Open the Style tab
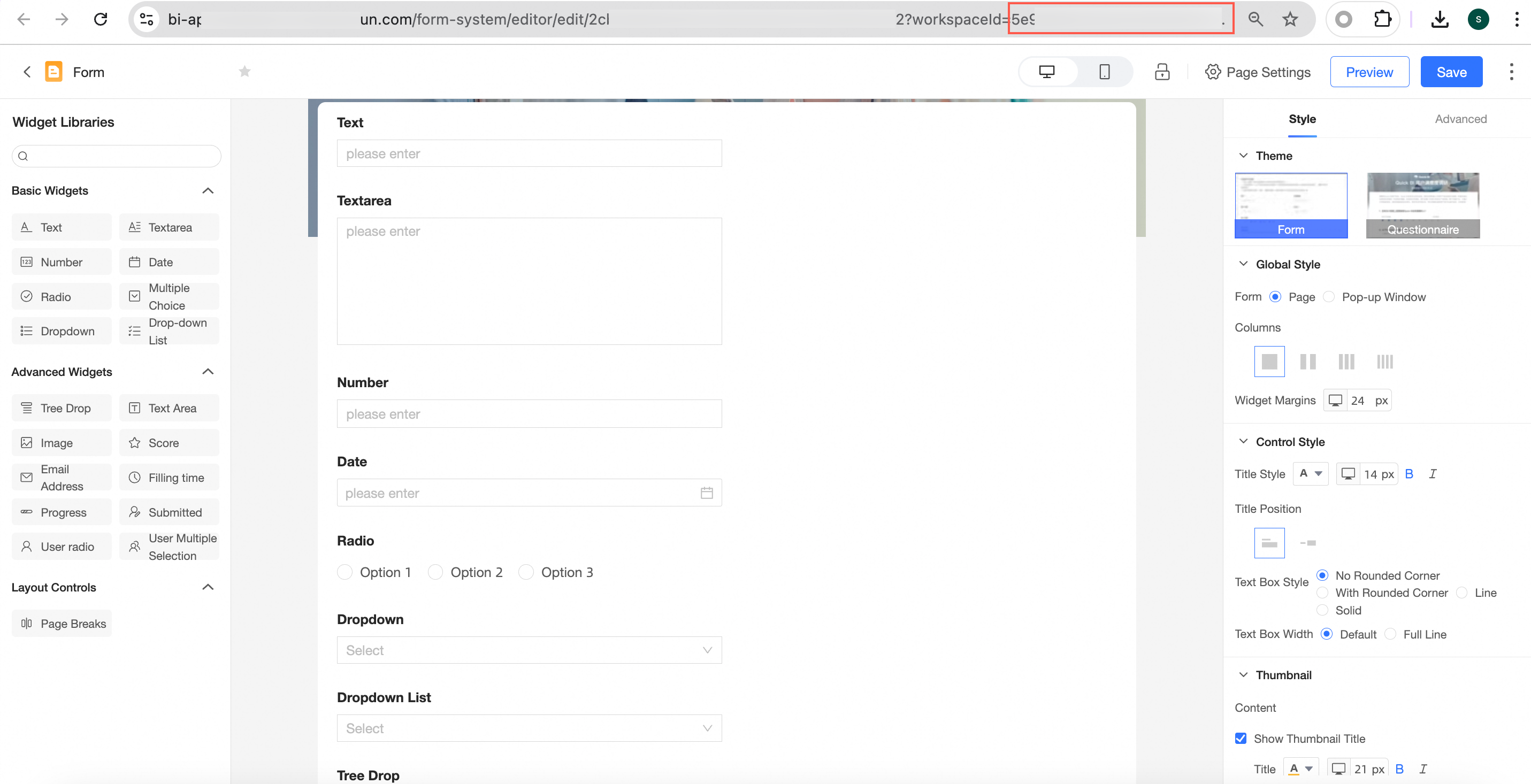 point(1302,119)
